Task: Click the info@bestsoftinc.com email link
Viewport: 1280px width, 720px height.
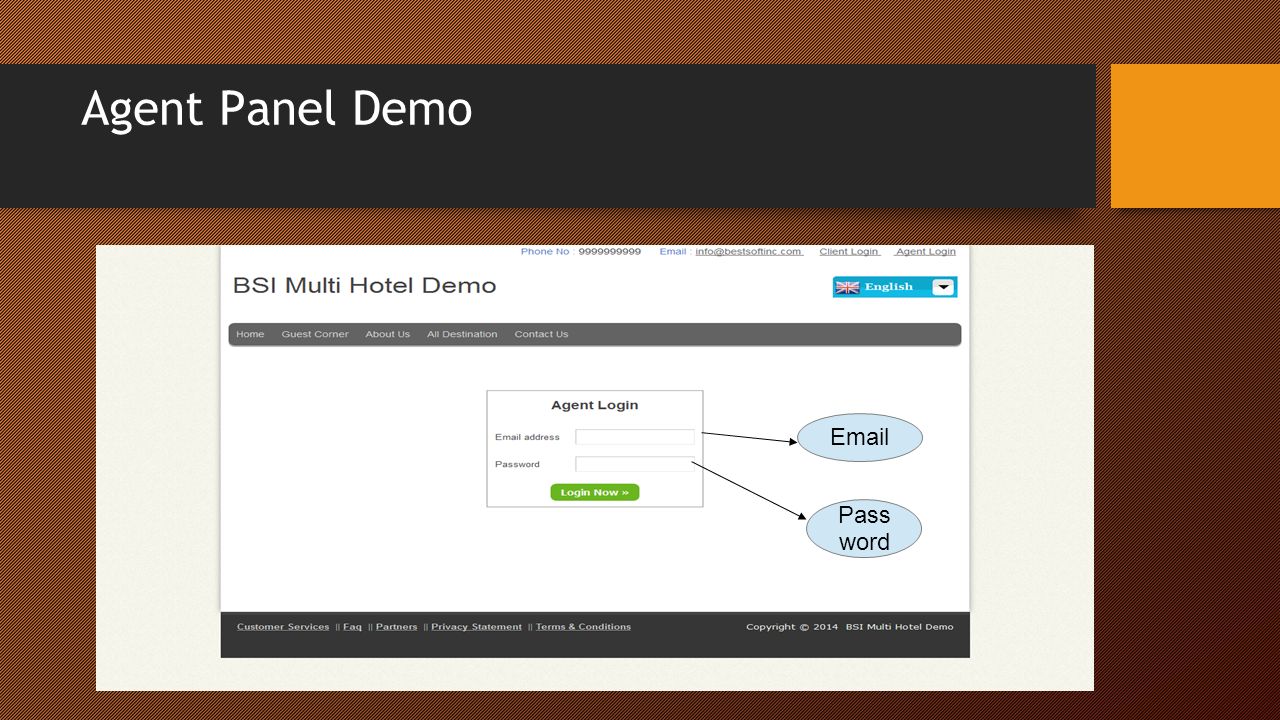Action: tap(749, 251)
